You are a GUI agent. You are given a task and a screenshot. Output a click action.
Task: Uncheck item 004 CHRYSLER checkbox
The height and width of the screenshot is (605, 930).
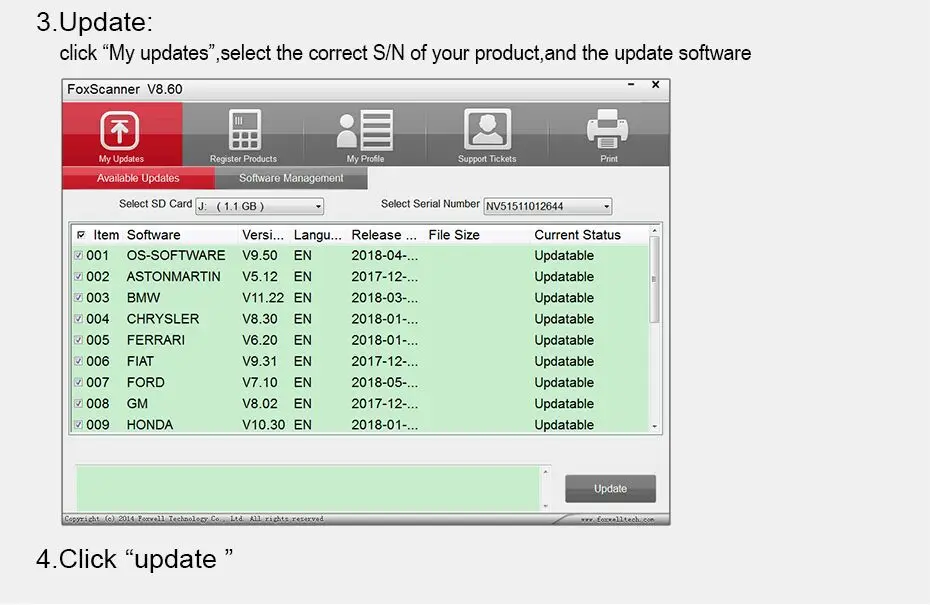(x=78, y=319)
